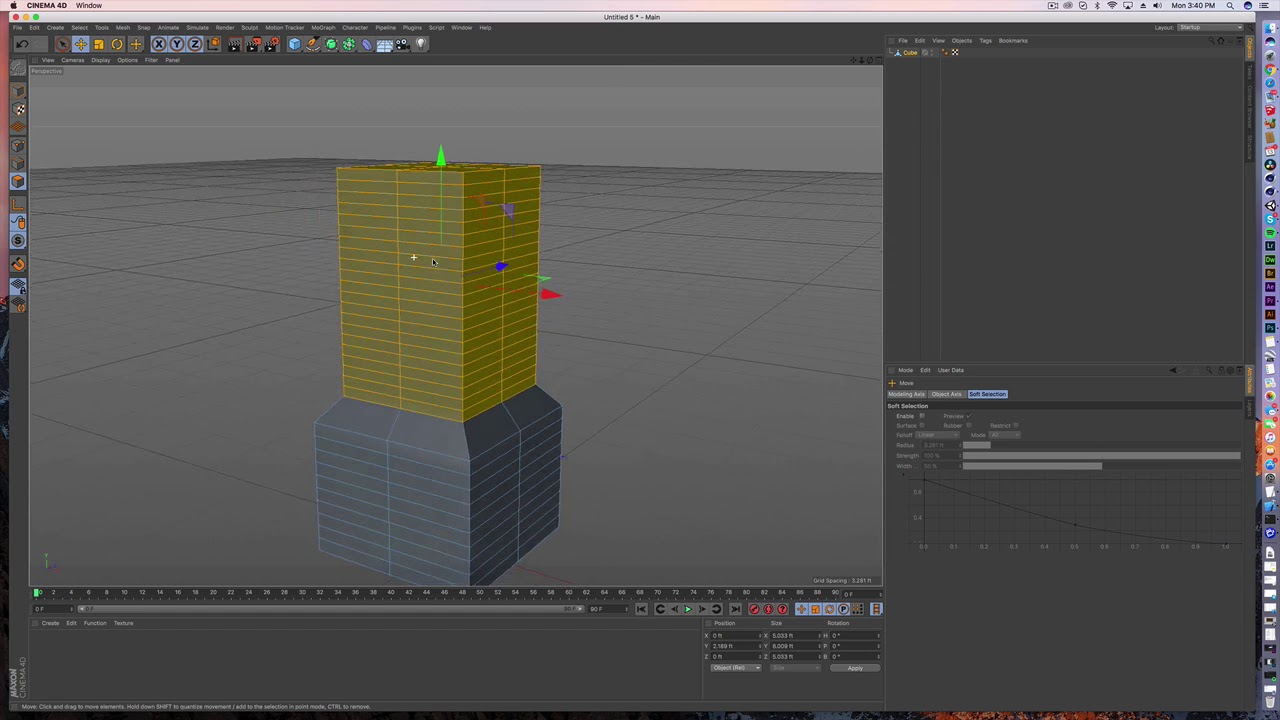Image resolution: width=1280 pixels, height=720 pixels.
Task: Click the green Subdivision Surface generator icon
Action: 331,44
